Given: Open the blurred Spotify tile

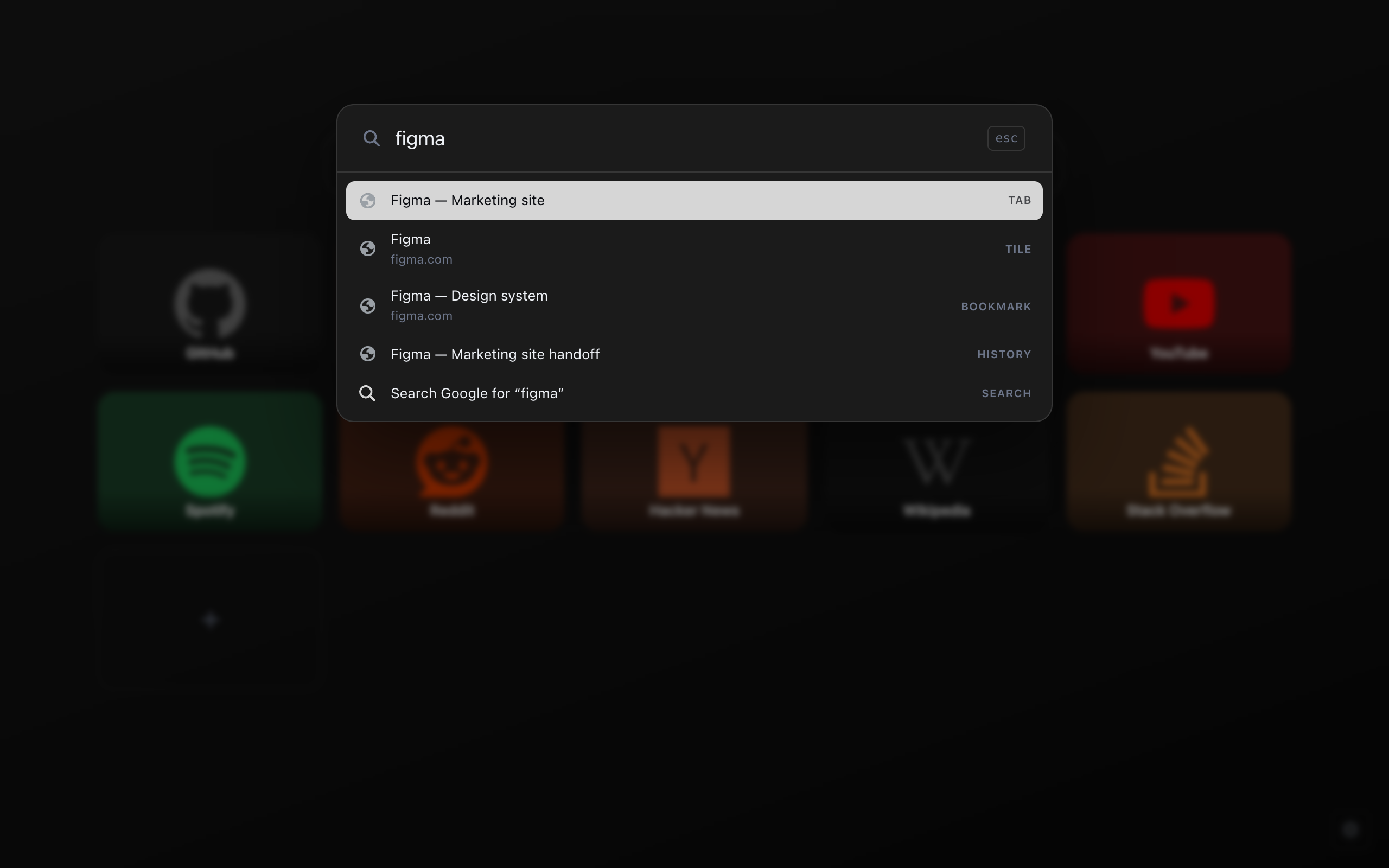Looking at the screenshot, I should tap(210, 461).
